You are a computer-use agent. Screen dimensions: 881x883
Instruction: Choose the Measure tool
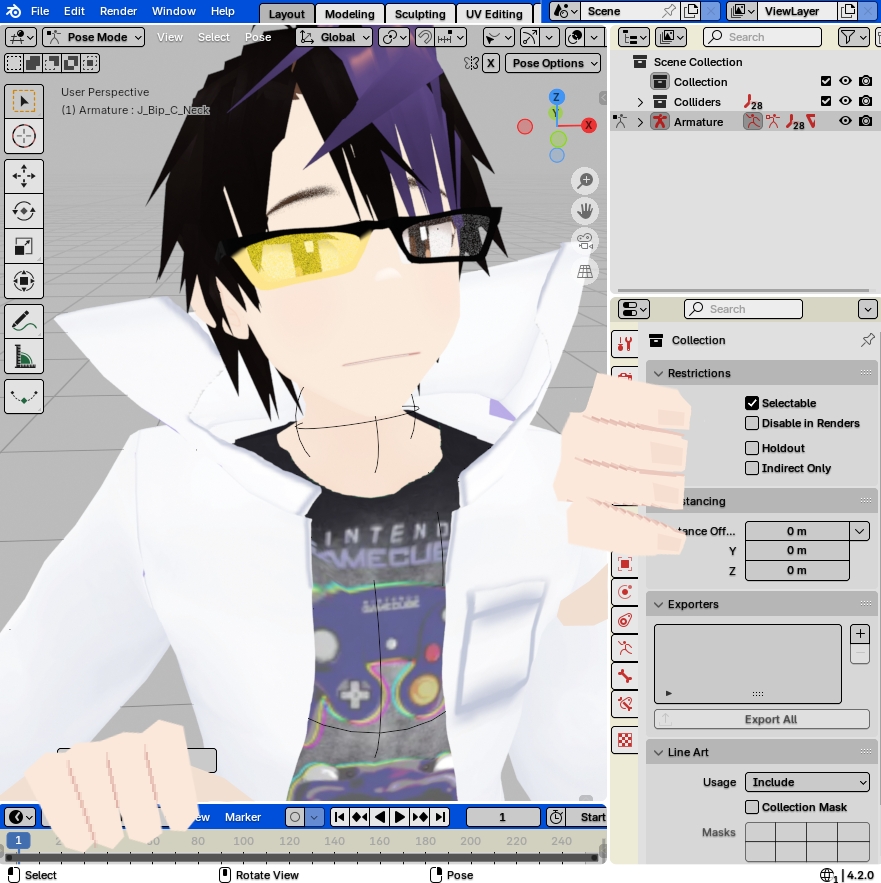(24, 355)
